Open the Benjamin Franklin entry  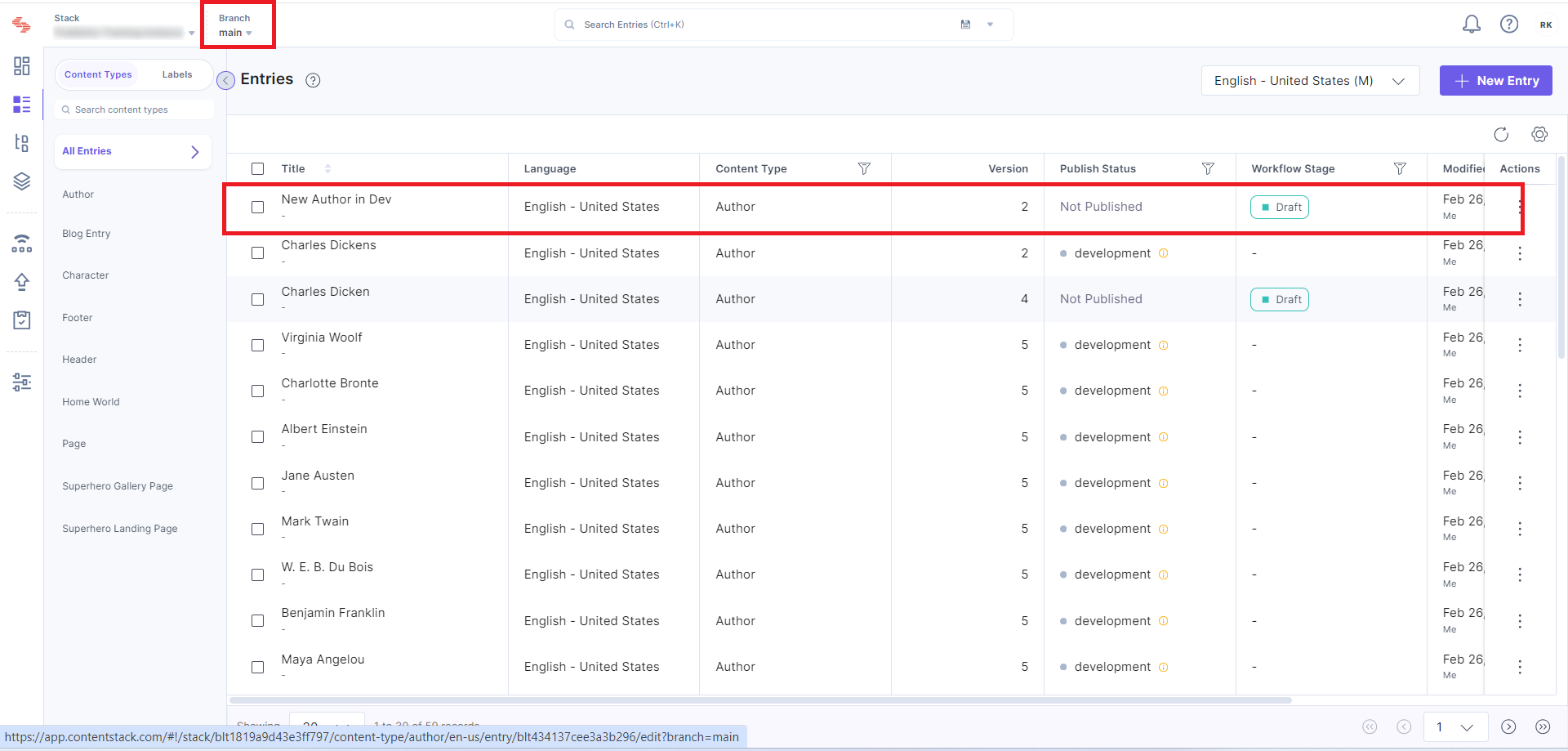pos(333,613)
